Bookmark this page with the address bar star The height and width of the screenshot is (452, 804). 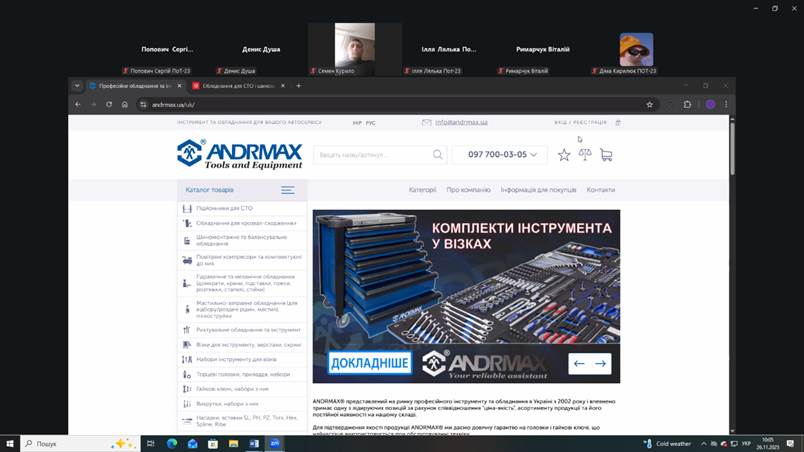[x=649, y=104]
